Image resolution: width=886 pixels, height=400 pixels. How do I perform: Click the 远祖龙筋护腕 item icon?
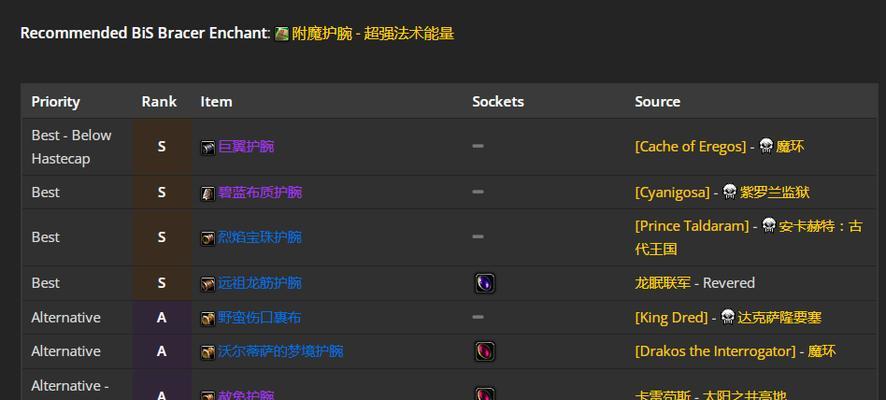point(208,284)
